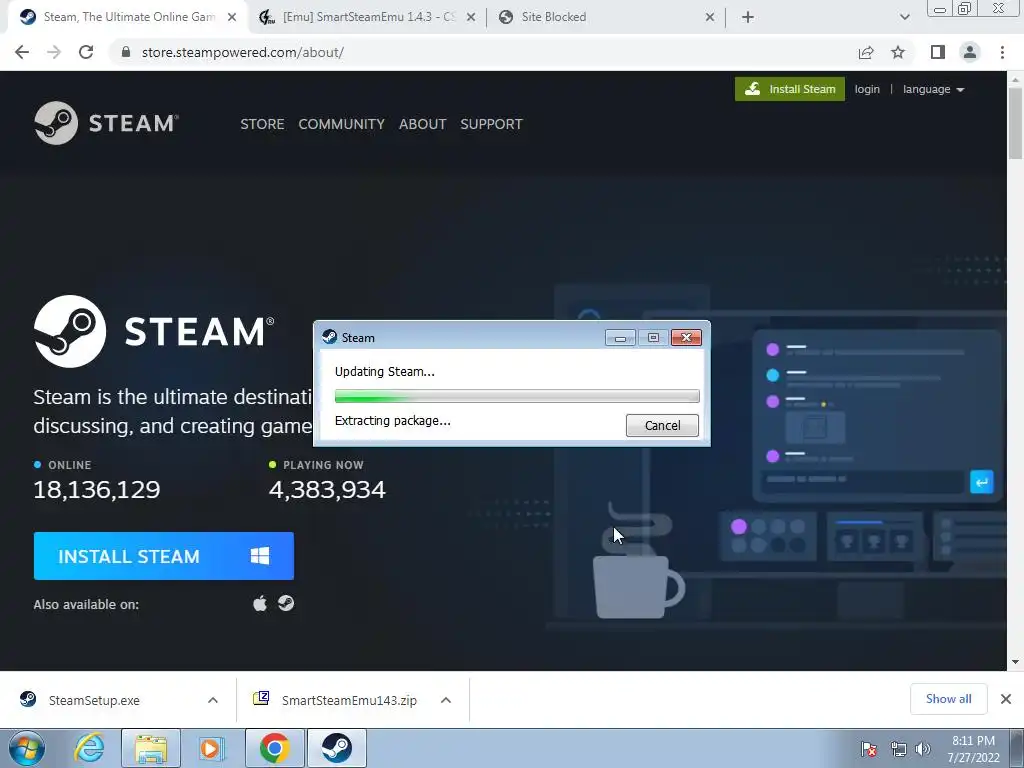Click the Extracting package... status text
The width and height of the screenshot is (1024, 768).
click(392, 421)
